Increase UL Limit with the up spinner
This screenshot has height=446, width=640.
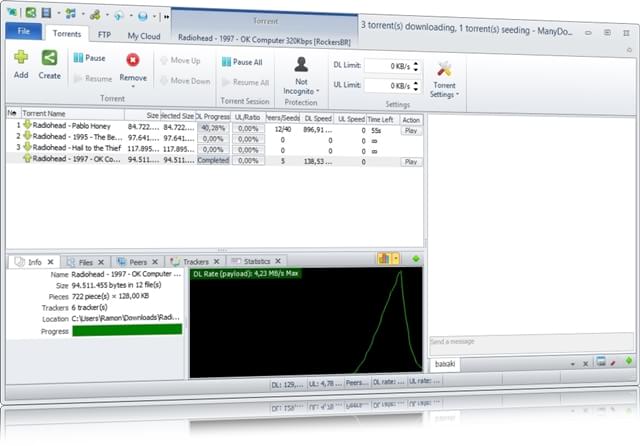(416, 83)
